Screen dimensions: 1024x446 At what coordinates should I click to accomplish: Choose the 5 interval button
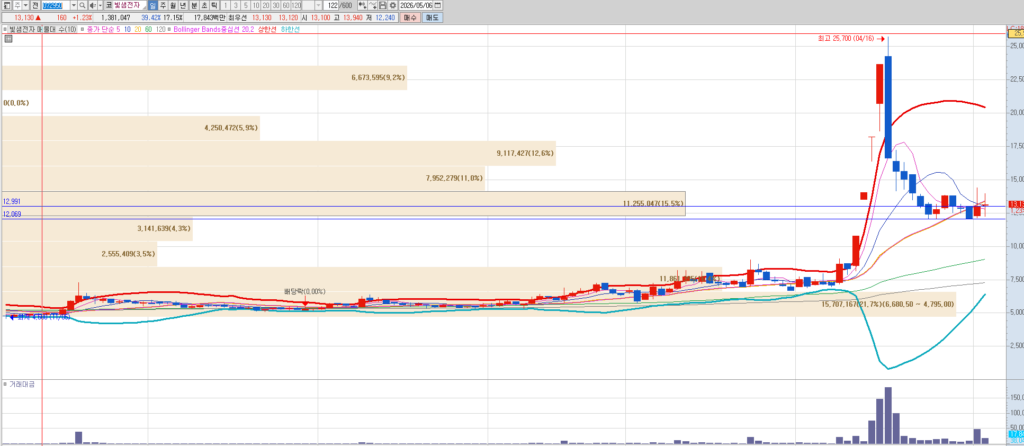(x=246, y=5)
